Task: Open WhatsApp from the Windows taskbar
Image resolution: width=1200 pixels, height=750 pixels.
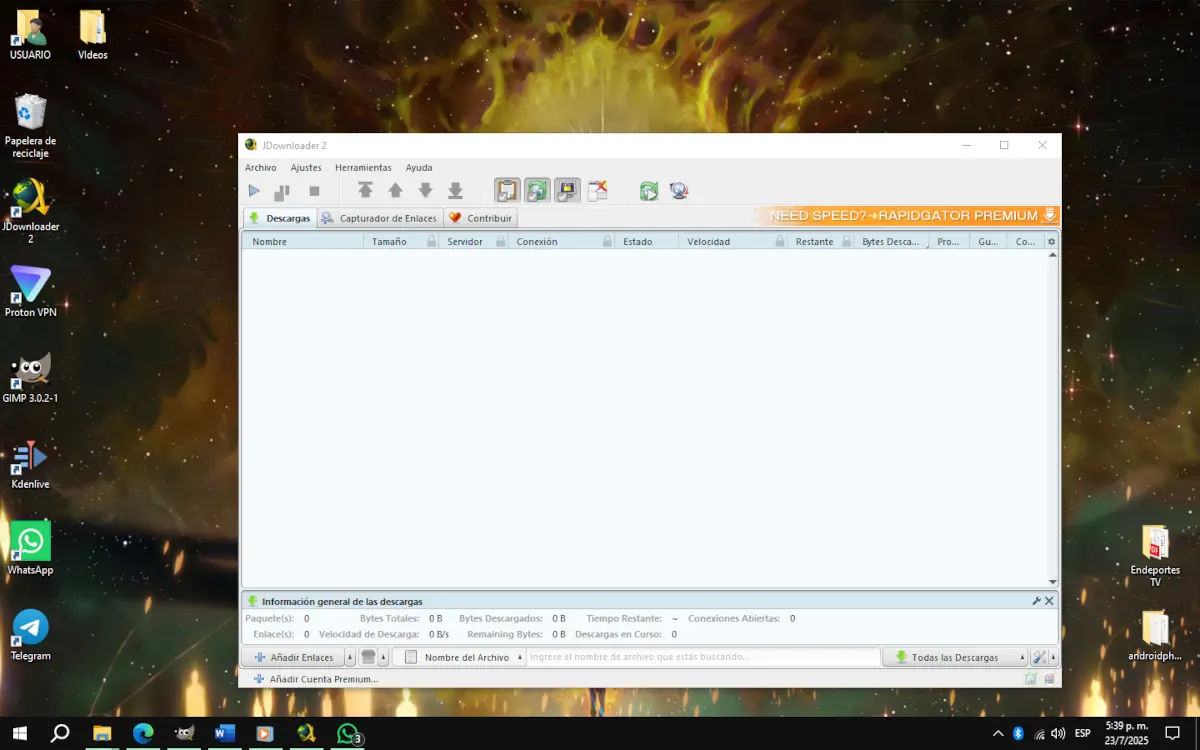Action: pyautogui.click(x=348, y=733)
